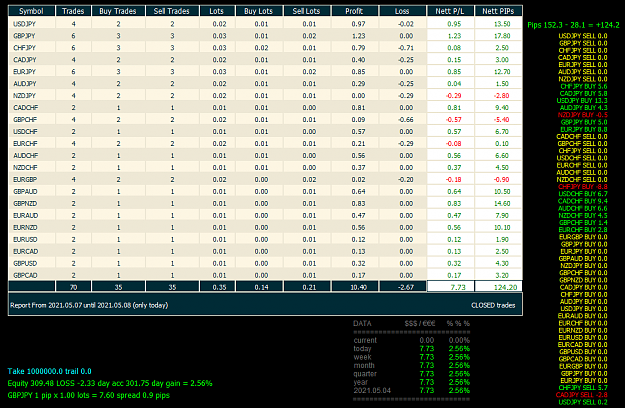625x408 pixels.
Task: Click the red CHFJPY BUY -8.8 entry
Action: (582, 186)
